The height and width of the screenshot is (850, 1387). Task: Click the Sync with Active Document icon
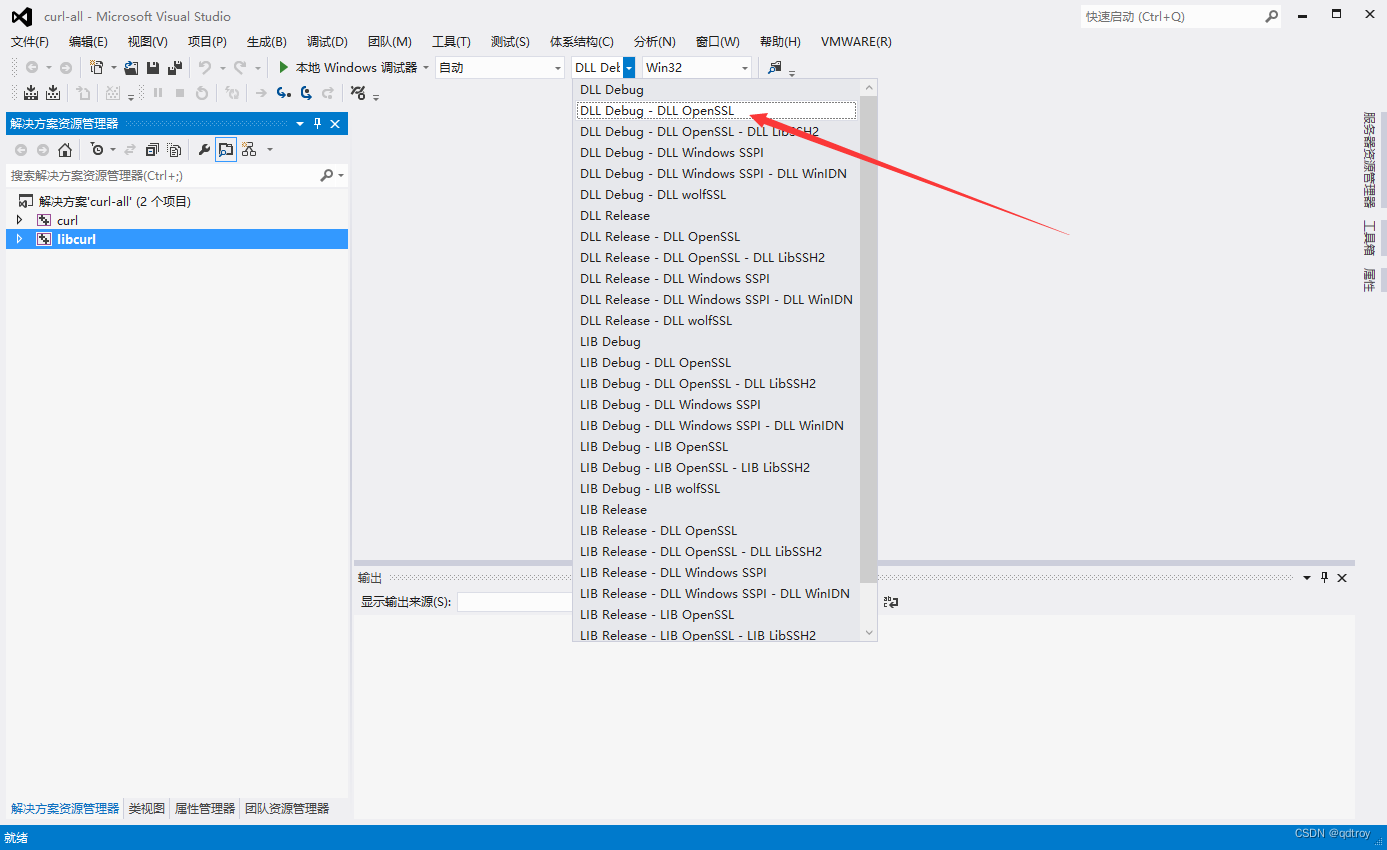[x=129, y=149]
